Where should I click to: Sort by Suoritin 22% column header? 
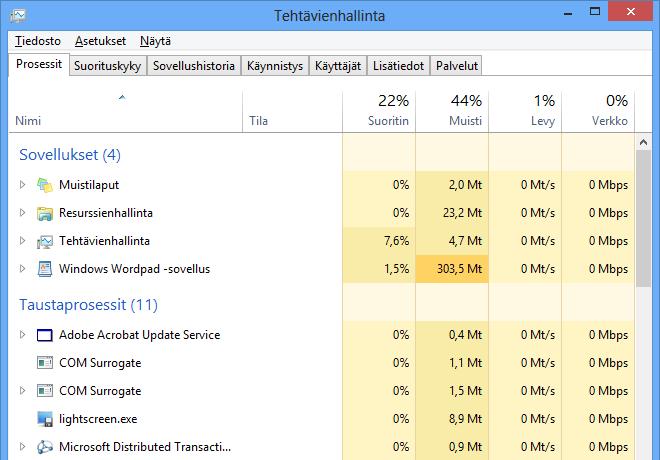pos(379,112)
